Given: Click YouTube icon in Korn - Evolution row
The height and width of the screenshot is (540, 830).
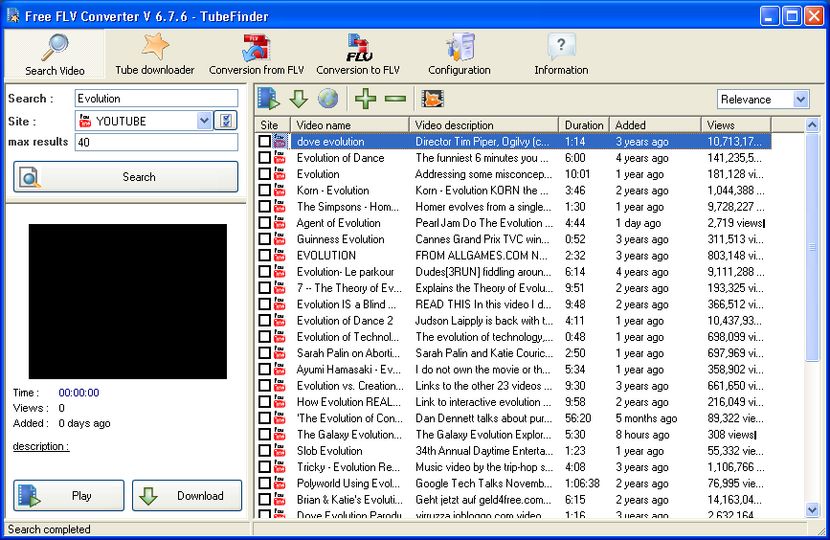Looking at the screenshot, I should click(279, 190).
